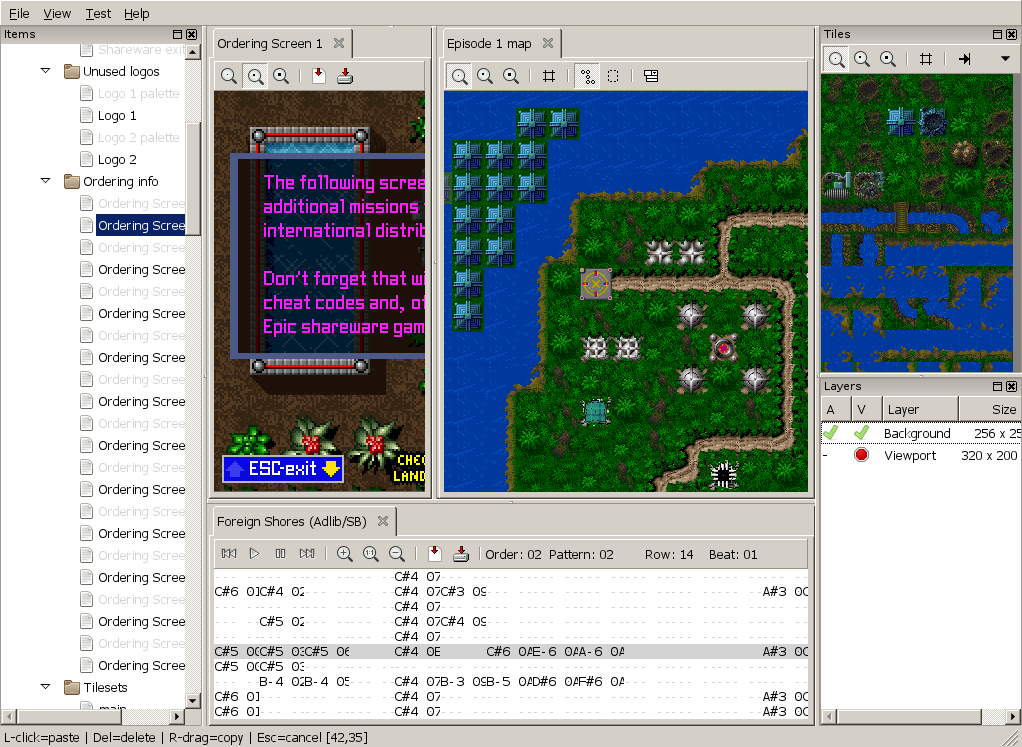Zoom out on the music pattern view
The height and width of the screenshot is (747, 1022).
[x=396, y=554]
